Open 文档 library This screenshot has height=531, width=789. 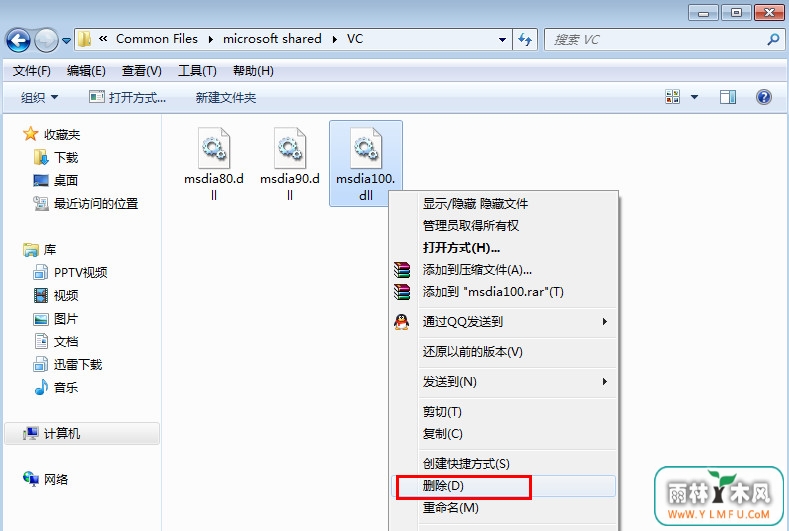click(55, 342)
